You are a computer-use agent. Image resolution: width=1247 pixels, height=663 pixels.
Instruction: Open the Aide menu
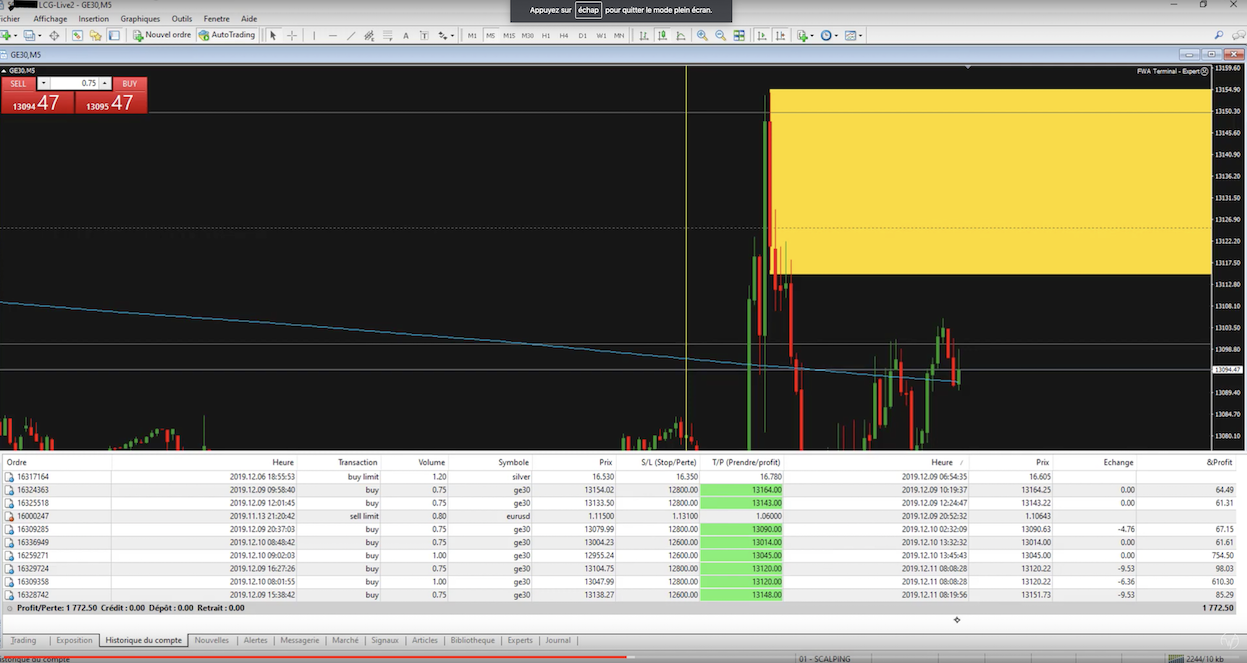(249, 19)
